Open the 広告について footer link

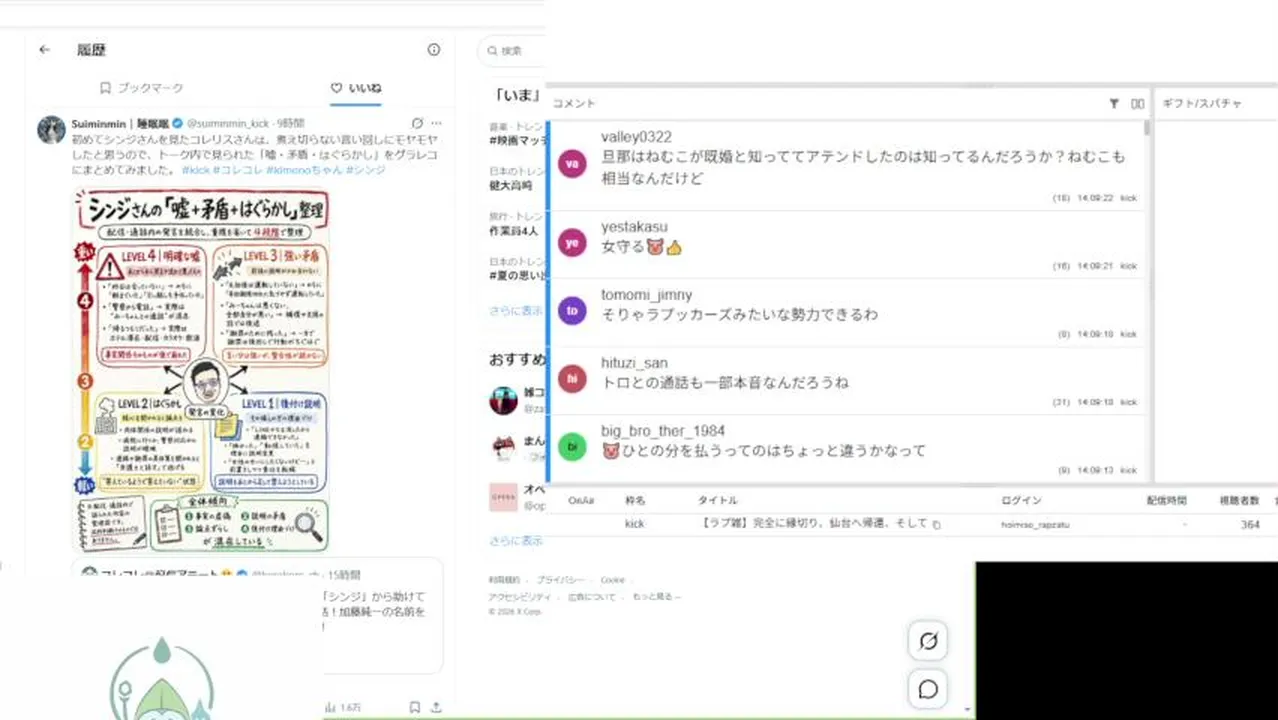tap(592, 597)
